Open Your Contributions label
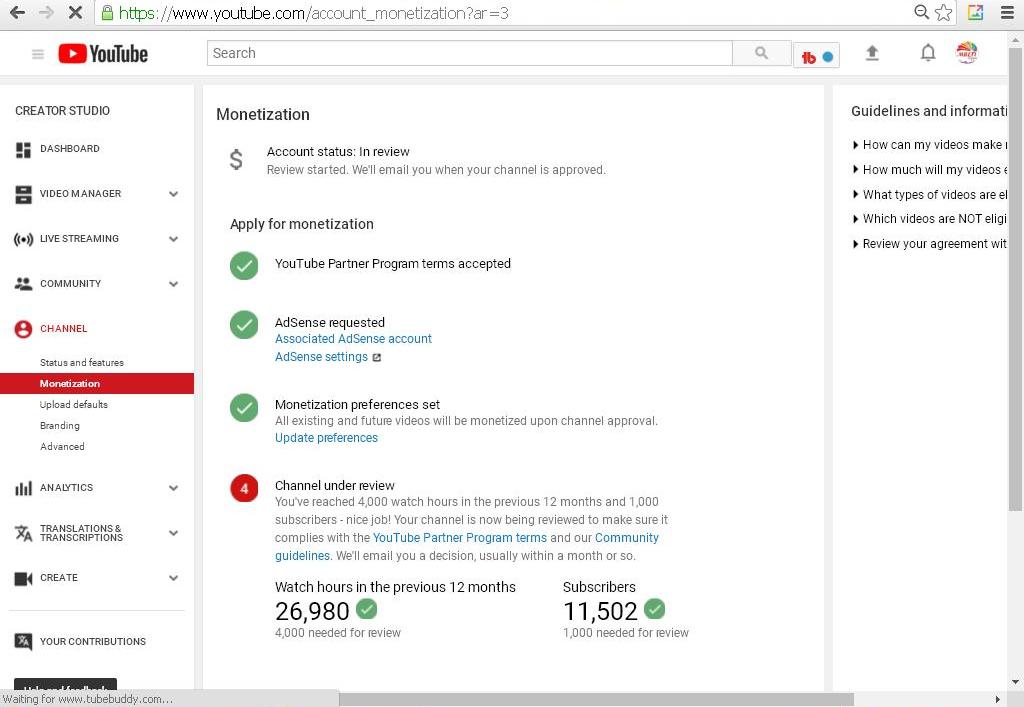The image size is (1024, 707). click(x=93, y=642)
